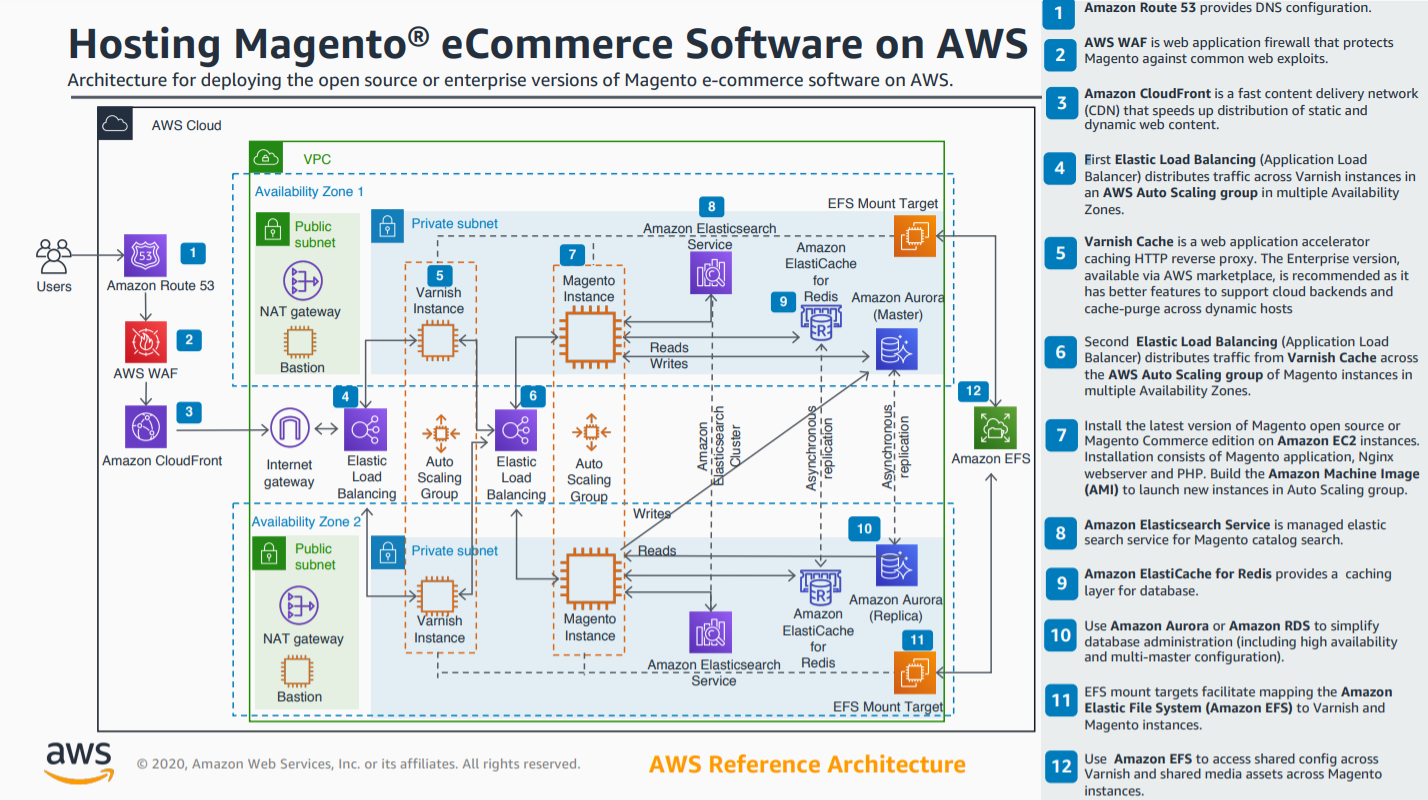Viewport: 1428px width, 800px height.
Task: Select the Amazon Route 53 icon
Action: (146, 256)
